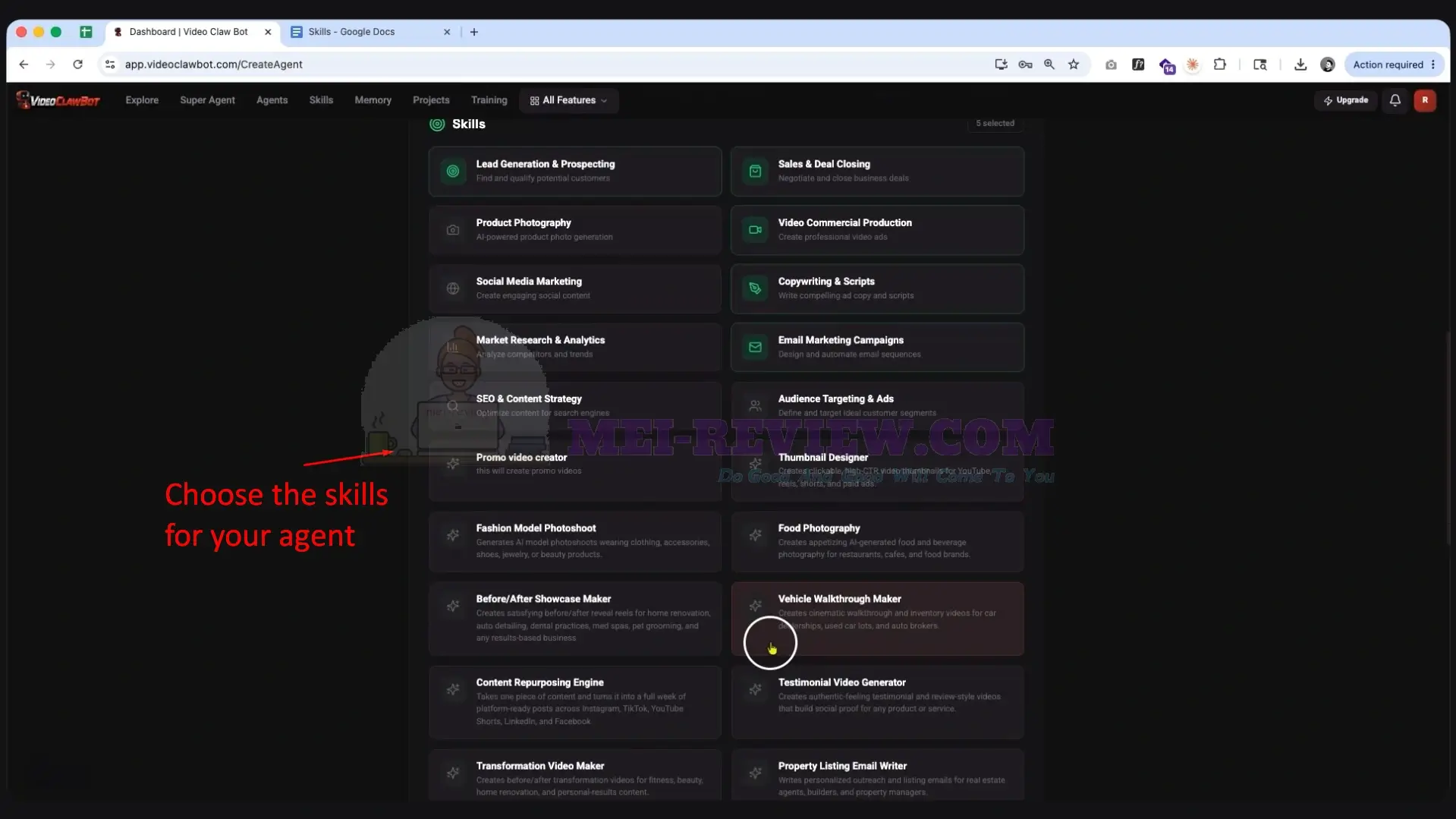
Task: Reload the page with refresh icon
Action: coord(77,65)
